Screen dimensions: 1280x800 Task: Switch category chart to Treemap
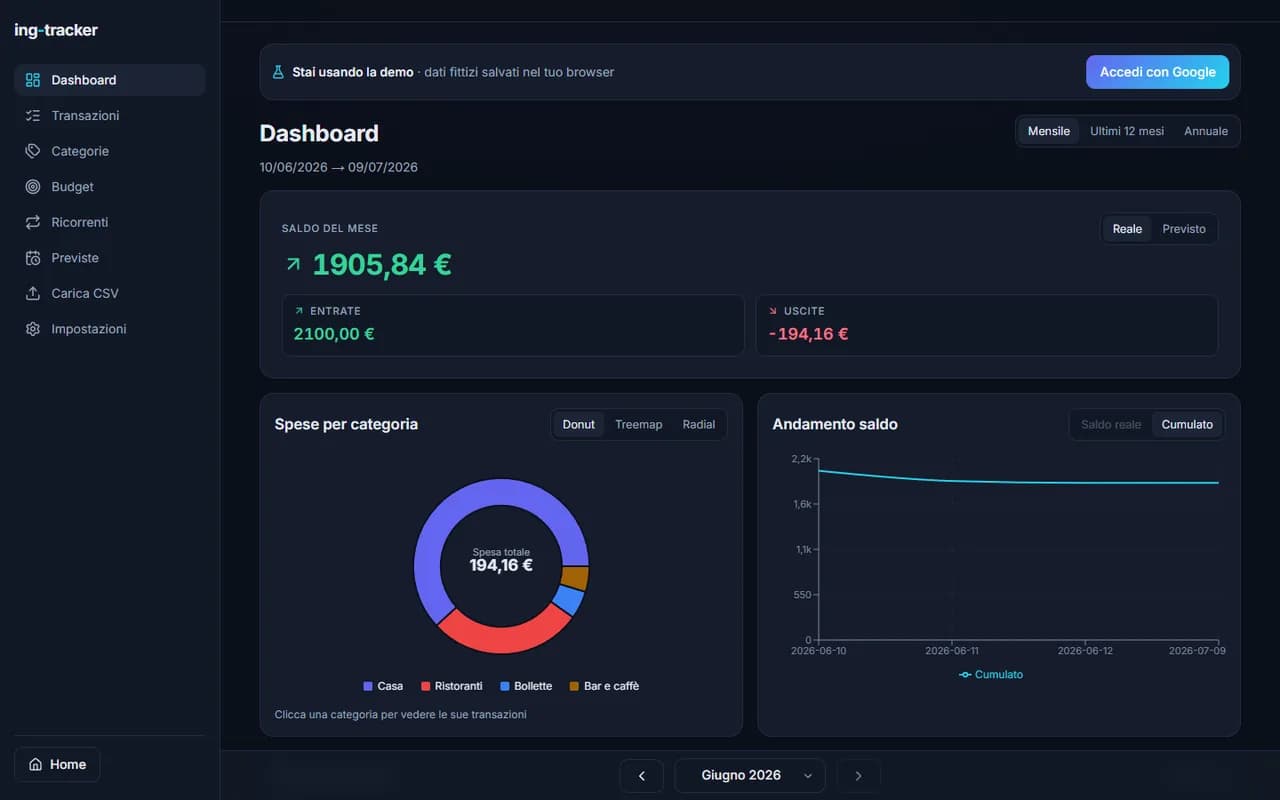pyautogui.click(x=639, y=425)
